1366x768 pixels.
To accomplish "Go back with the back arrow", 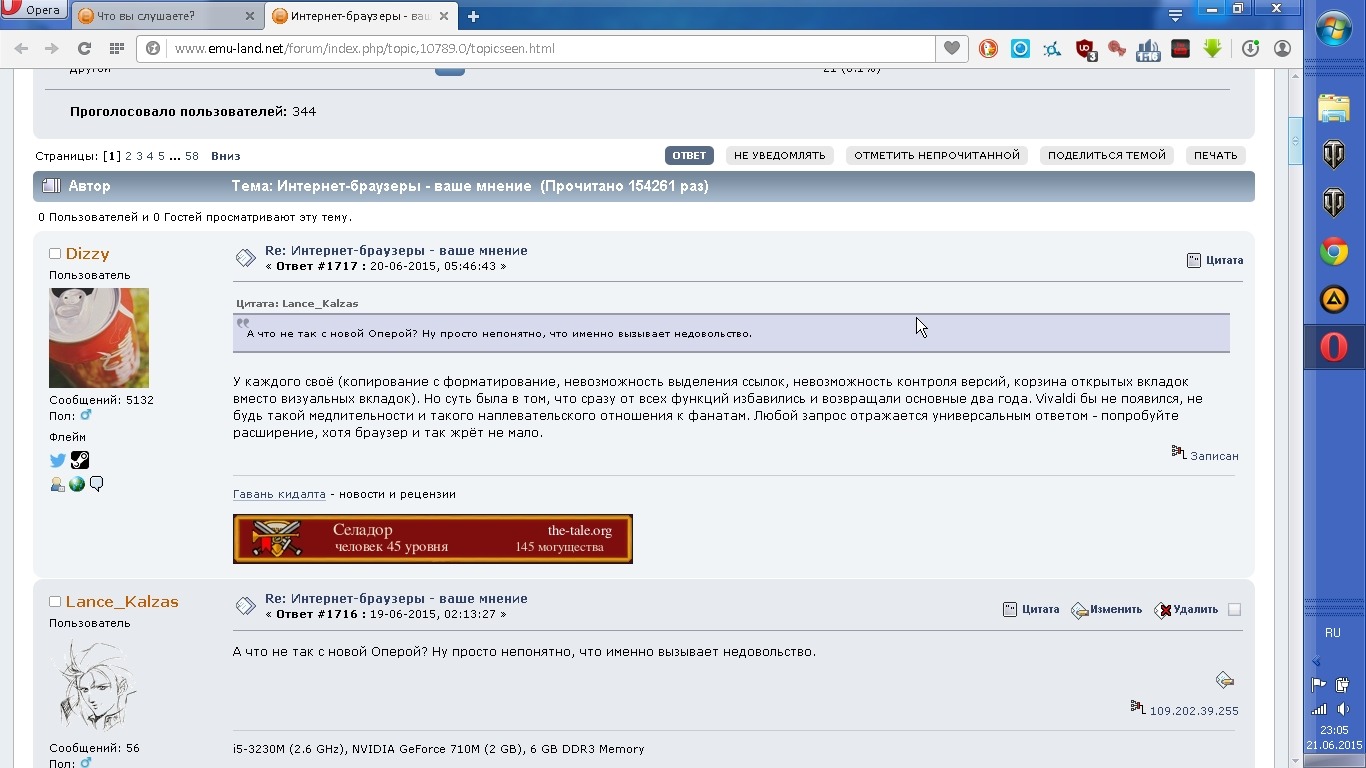I will pyautogui.click(x=21, y=48).
